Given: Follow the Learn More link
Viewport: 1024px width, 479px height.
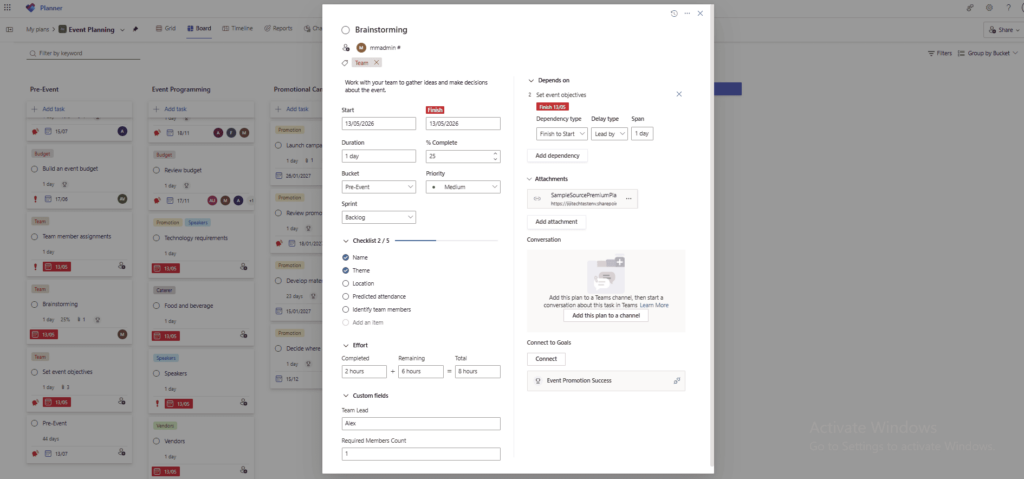Looking at the screenshot, I should (654, 305).
